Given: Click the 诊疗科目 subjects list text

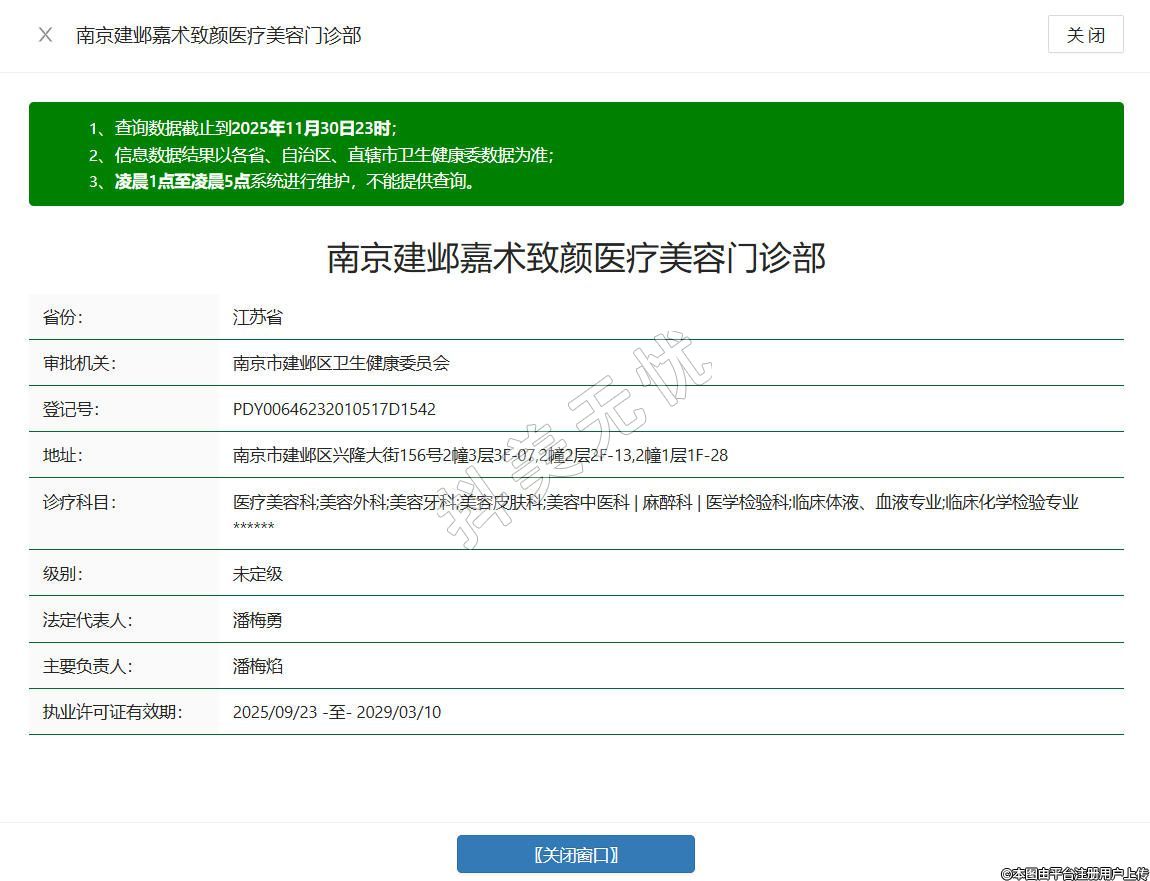Looking at the screenshot, I should 655,503.
